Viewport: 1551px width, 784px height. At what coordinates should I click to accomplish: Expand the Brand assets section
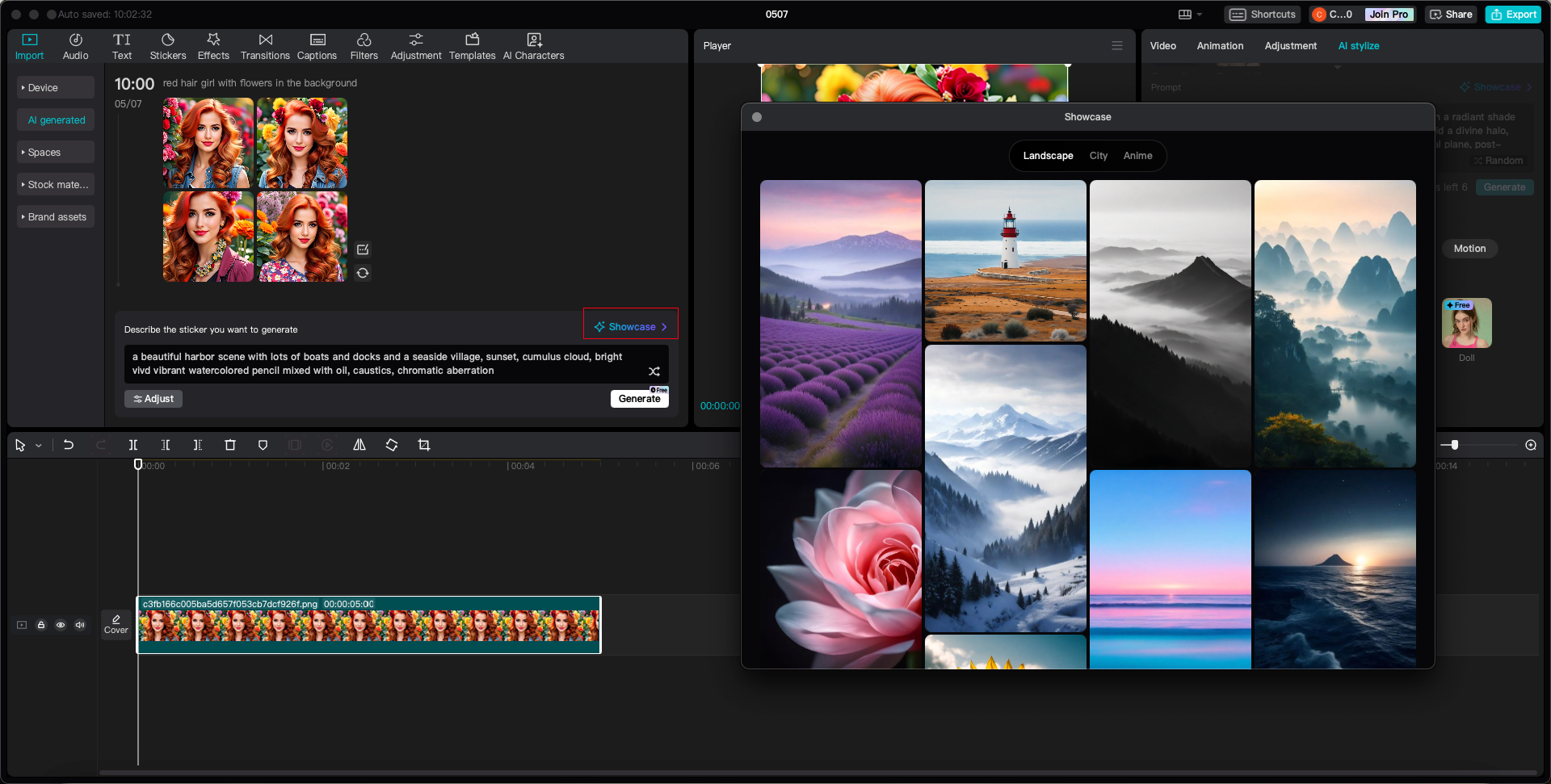tap(55, 217)
